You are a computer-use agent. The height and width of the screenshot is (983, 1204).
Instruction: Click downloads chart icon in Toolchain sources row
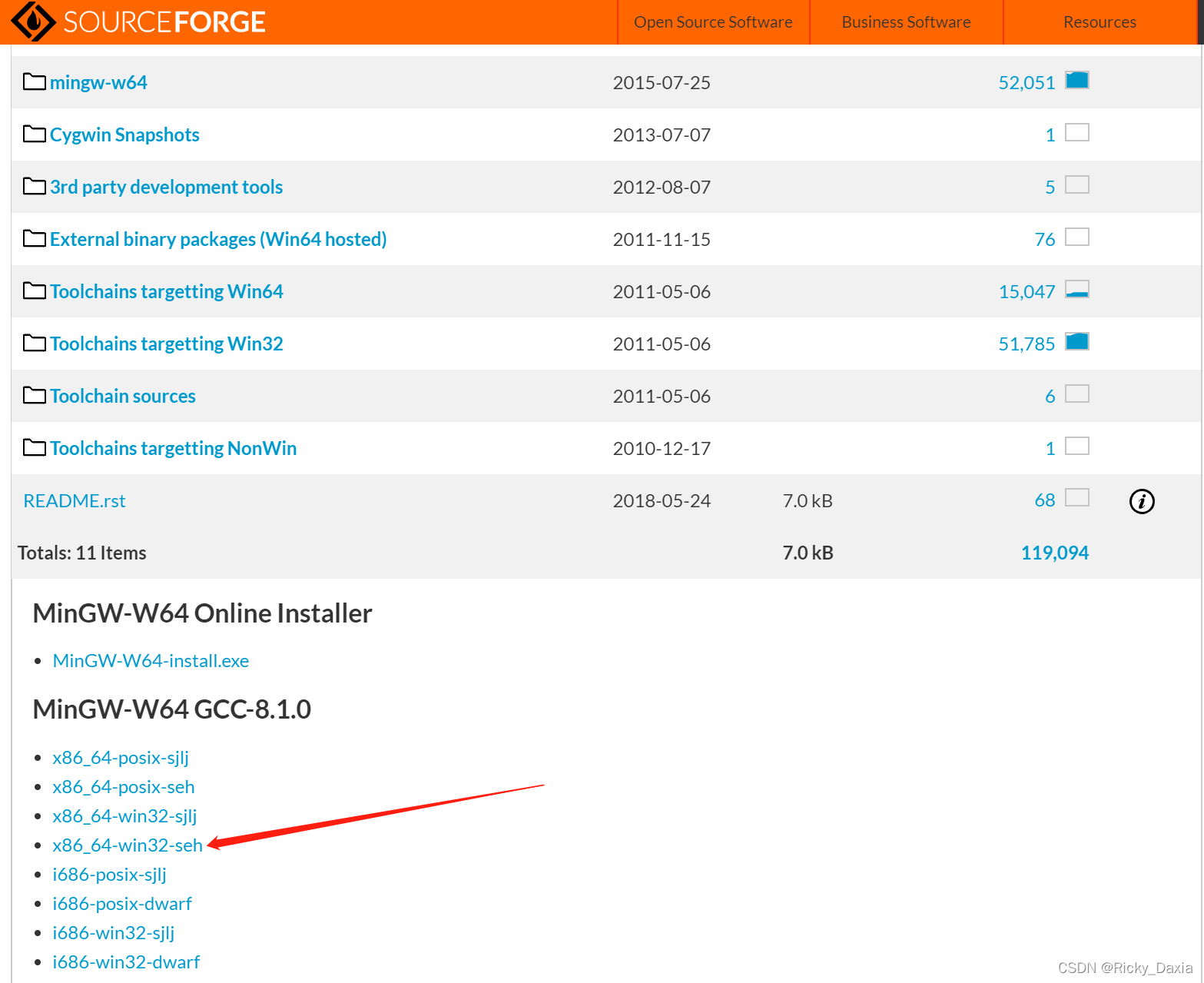tap(1077, 394)
